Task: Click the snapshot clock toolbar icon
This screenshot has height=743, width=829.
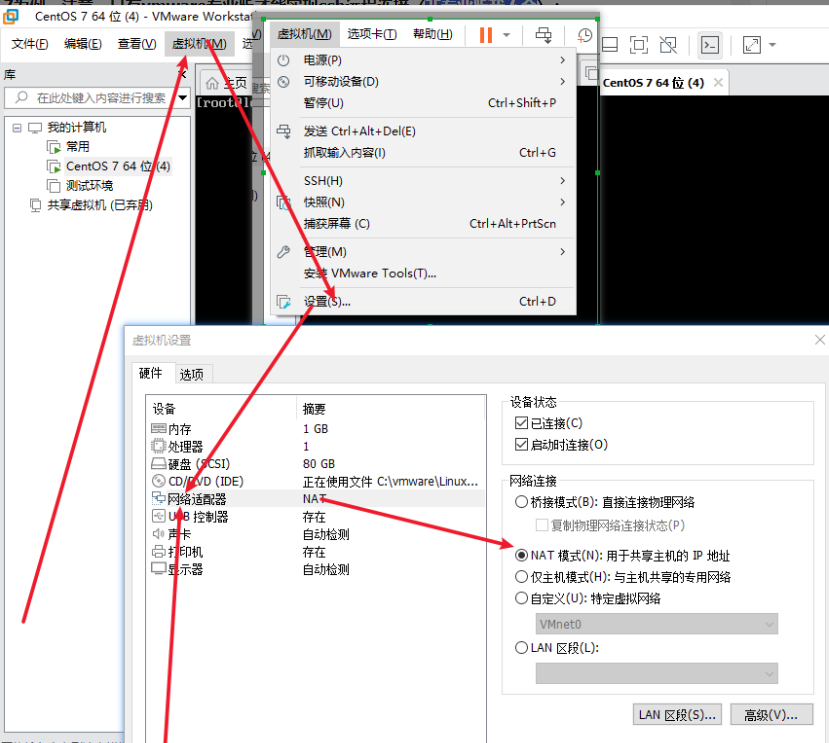Action: (585, 35)
